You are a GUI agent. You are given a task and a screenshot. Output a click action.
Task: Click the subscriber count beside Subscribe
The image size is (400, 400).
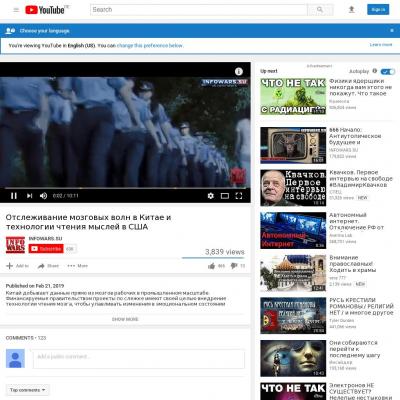[70, 249]
